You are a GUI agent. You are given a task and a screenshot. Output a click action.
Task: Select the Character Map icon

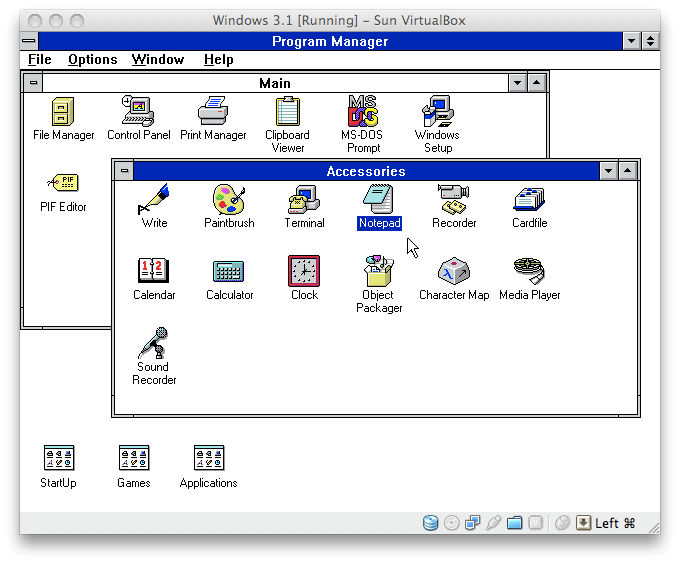(454, 271)
